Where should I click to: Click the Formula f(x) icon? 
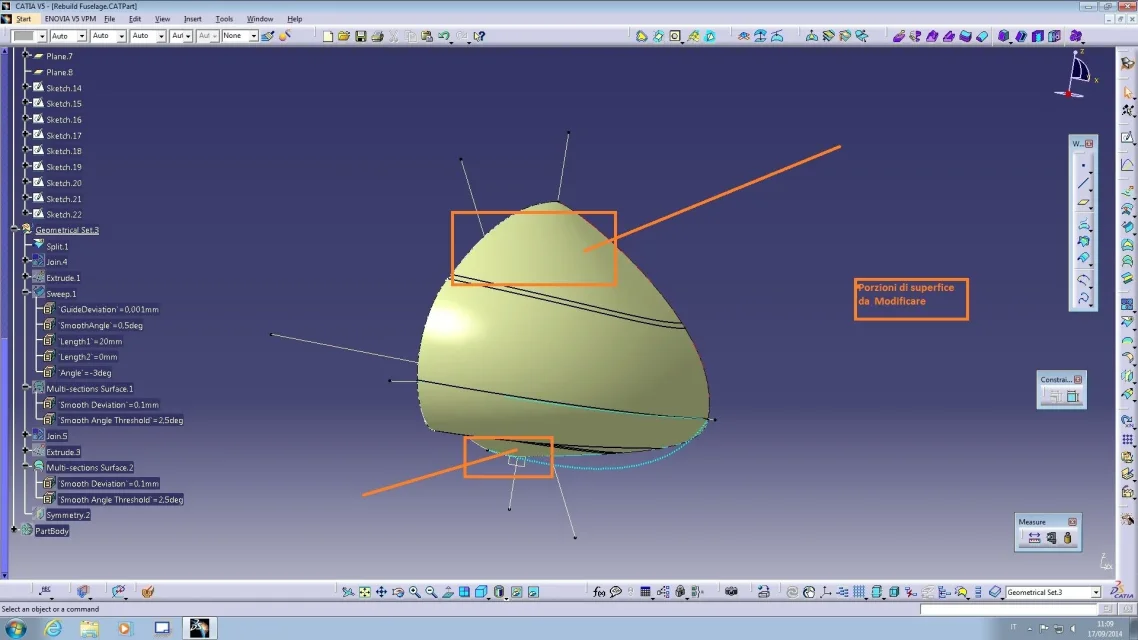(x=599, y=592)
